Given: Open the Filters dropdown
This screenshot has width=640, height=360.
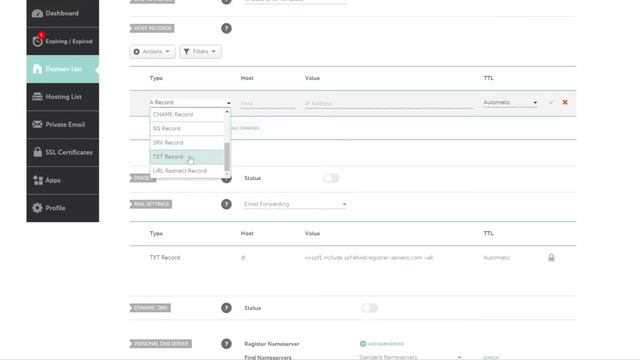Looking at the screenshot, I should [x=200, y=51].
